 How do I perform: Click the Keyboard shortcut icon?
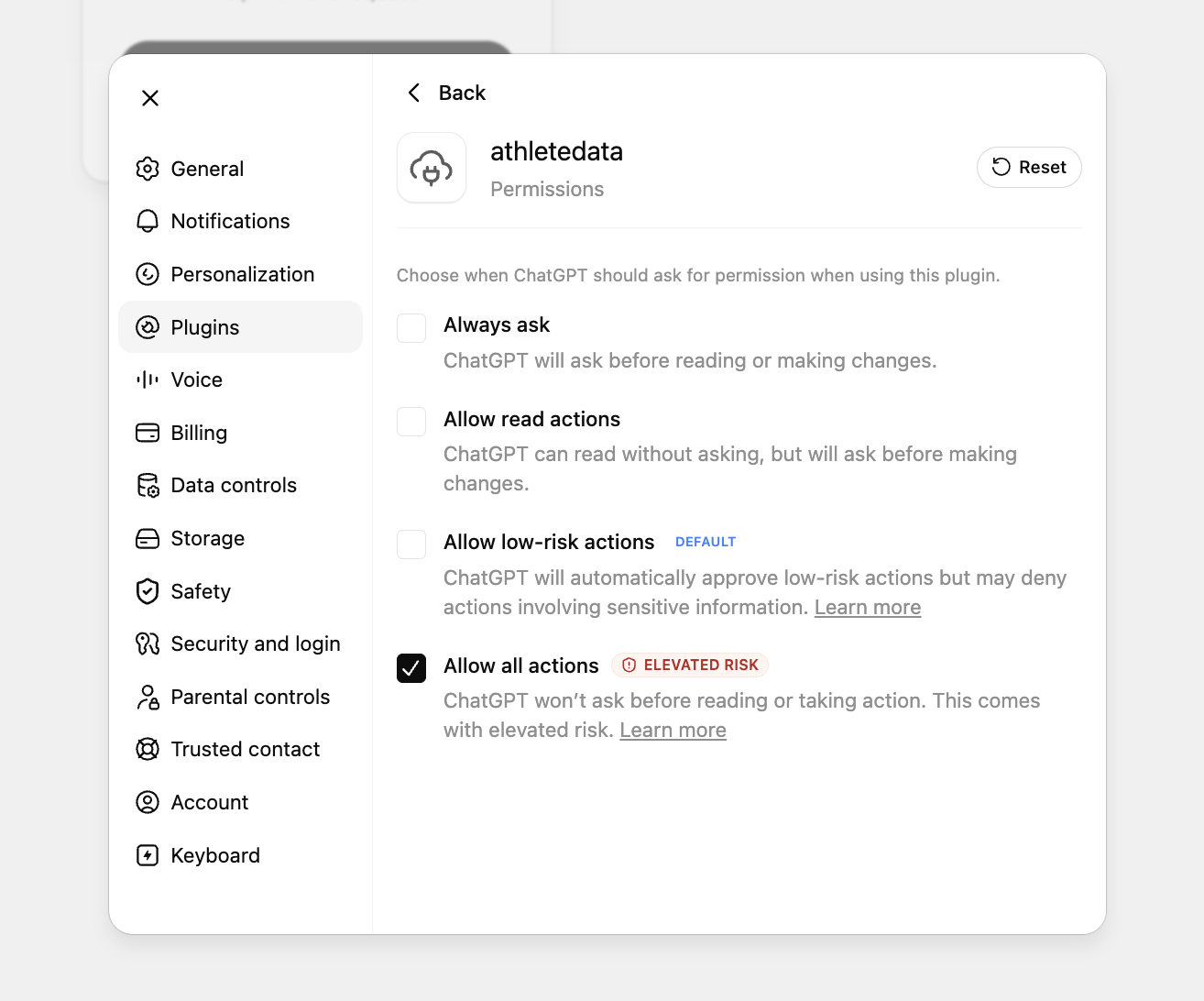point(148,855)
